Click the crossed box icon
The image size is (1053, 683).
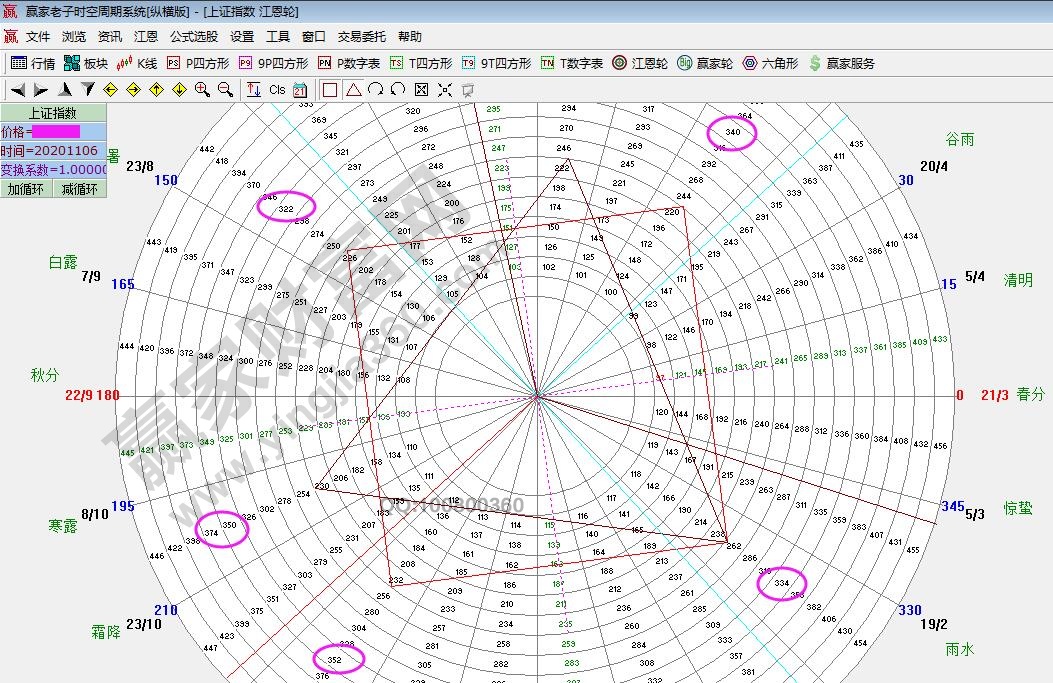pos(421,90)
